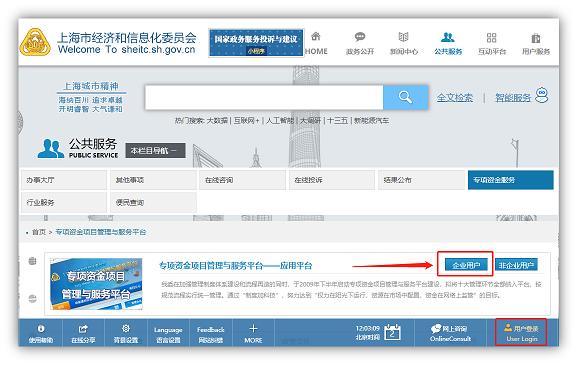The width and height of the screenshot is (578, 365).
Task: Open the 智能服务 link text
Action: click(513, 98)
